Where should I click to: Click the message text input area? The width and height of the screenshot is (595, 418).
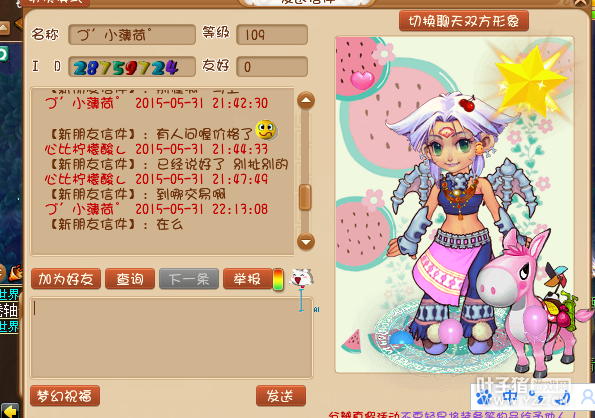tap(172, 338)
